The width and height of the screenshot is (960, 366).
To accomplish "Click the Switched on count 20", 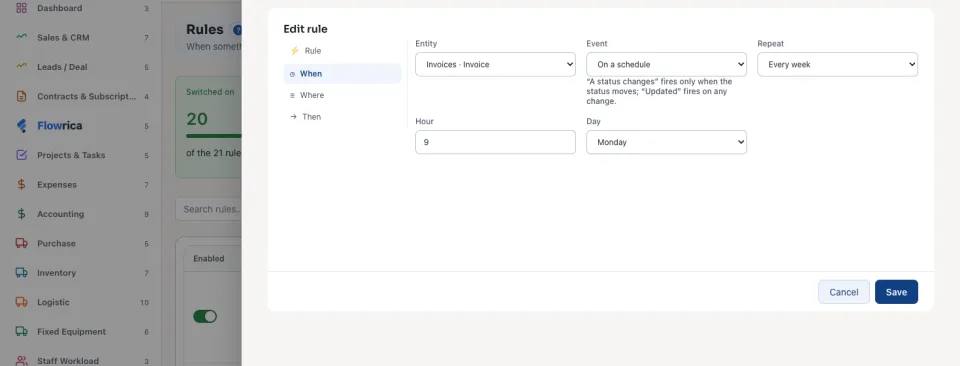I will pos(197,119).
